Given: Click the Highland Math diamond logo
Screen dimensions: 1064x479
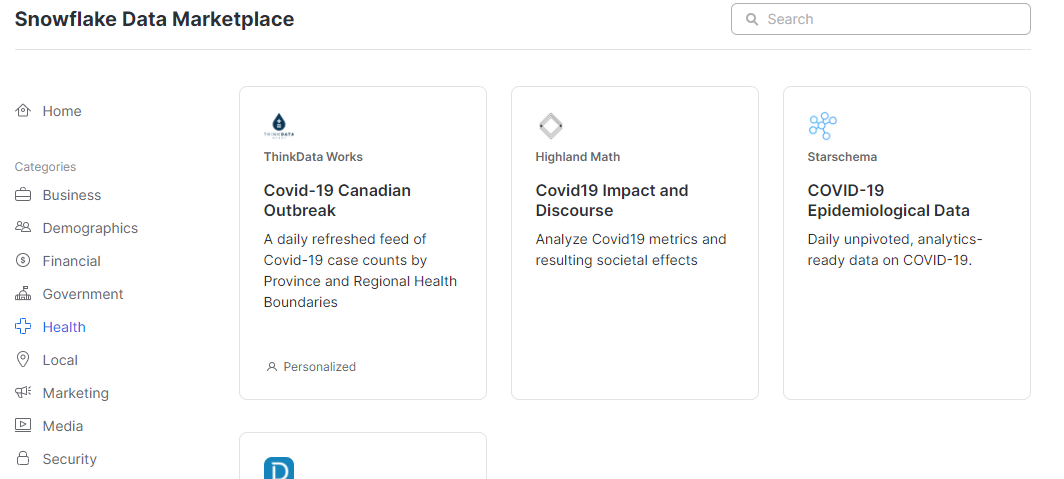Looking at the screenshot, I should pos(551,126).
